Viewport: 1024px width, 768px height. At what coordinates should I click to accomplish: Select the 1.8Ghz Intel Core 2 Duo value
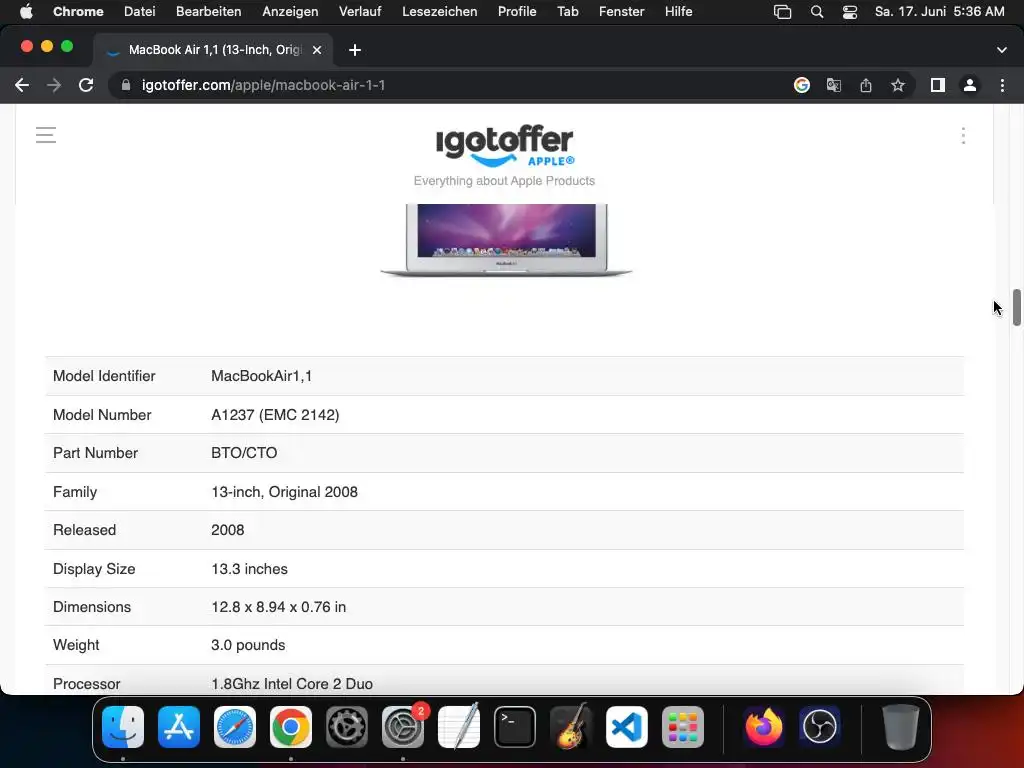click(x=292, y=684)
